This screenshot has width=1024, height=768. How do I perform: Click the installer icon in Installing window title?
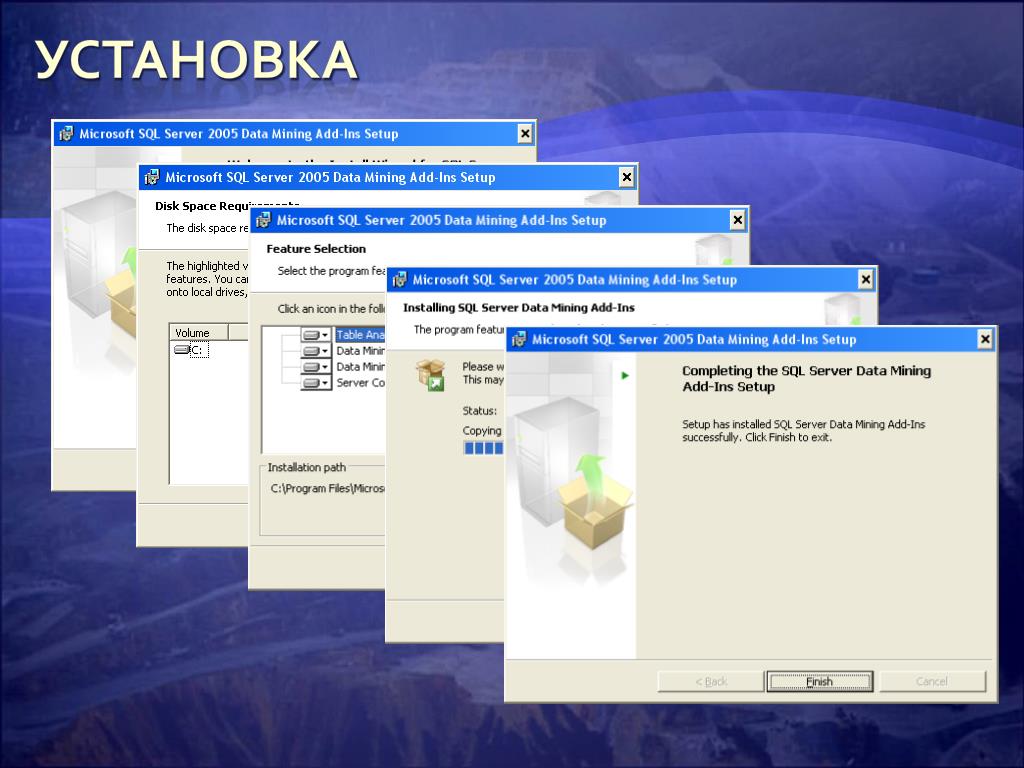[400, 280]
